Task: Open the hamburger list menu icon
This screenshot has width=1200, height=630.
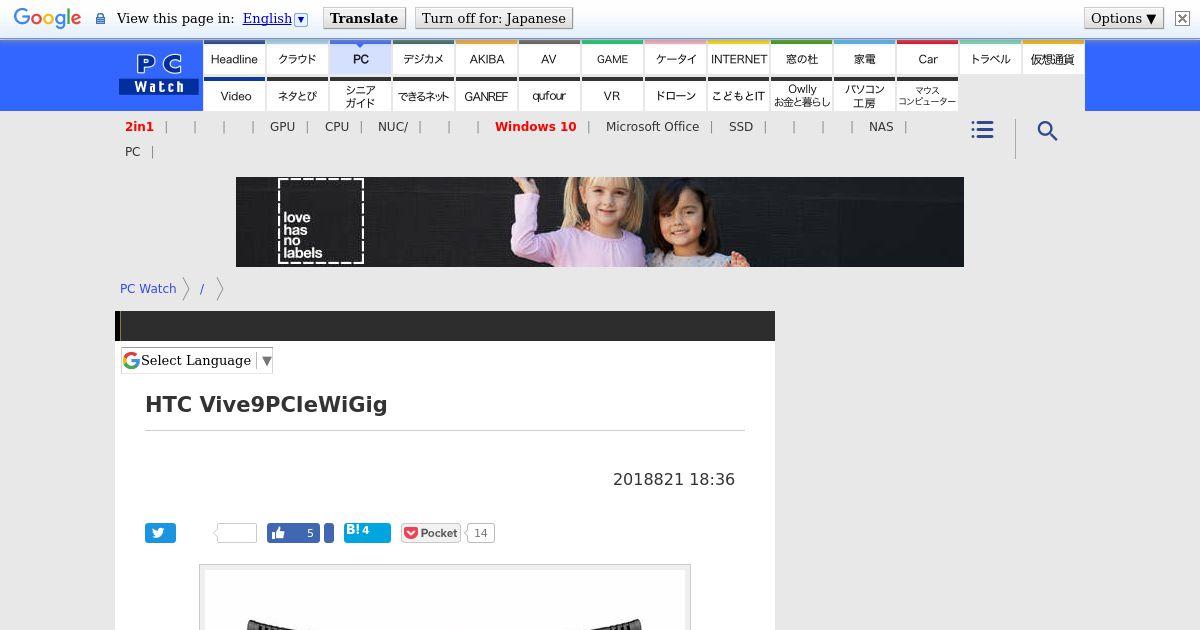Action: [982, 130]
